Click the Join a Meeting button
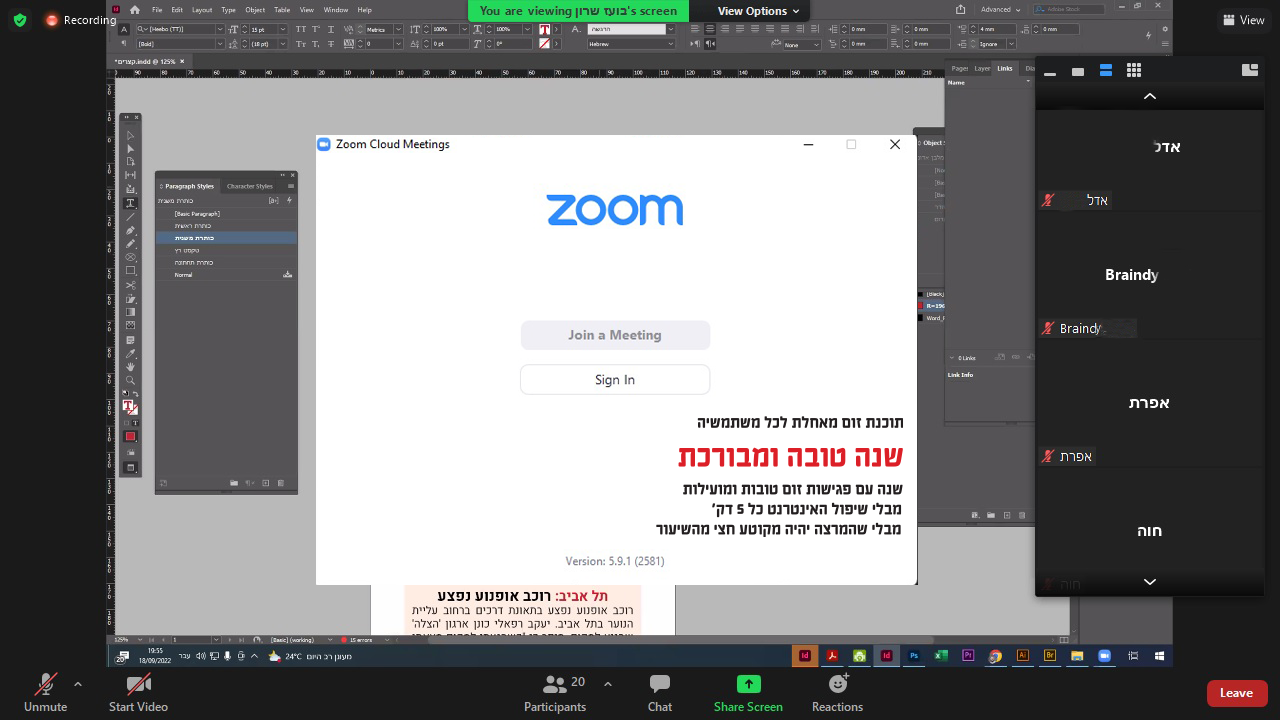Image resolution: width=1280 pixels, height=720 pixels. tap(615, 335)
